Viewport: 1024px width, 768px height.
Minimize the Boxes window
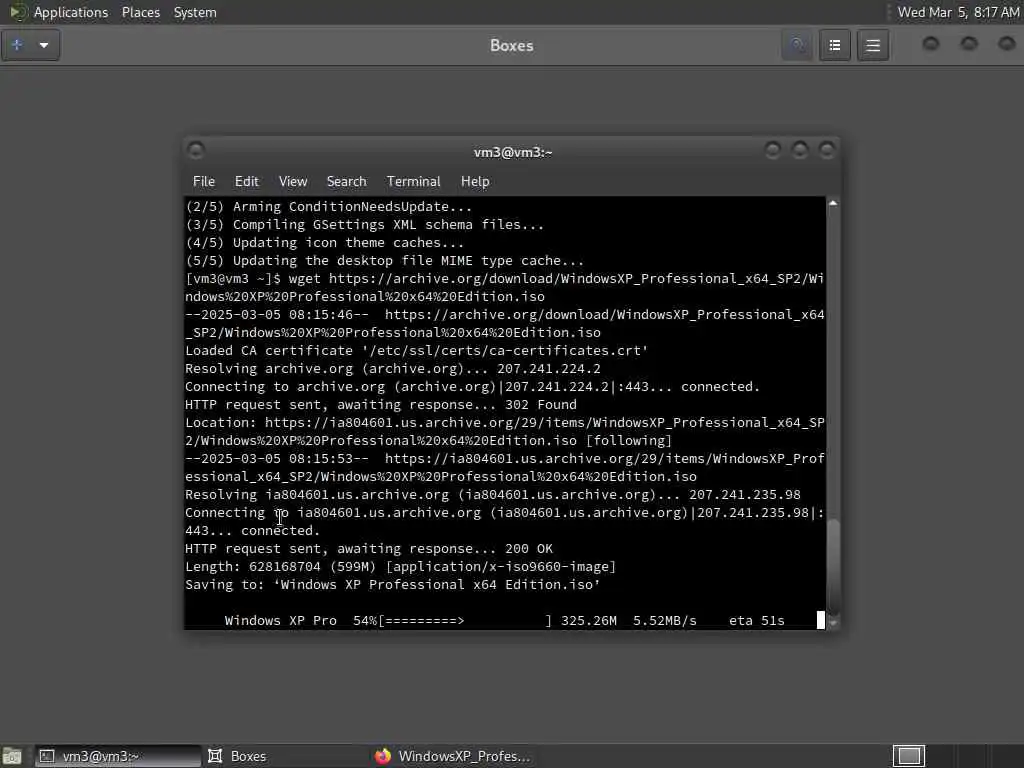click(931, 44)
